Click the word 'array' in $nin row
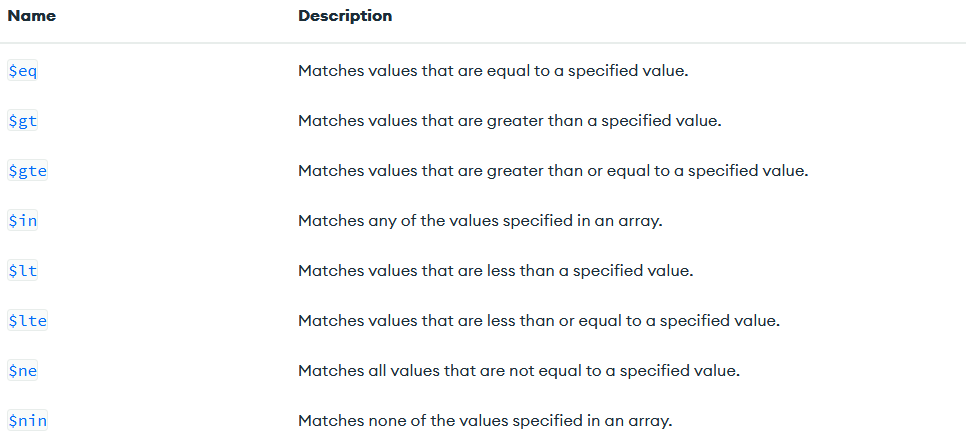The image size is (968, 440). 654,422
